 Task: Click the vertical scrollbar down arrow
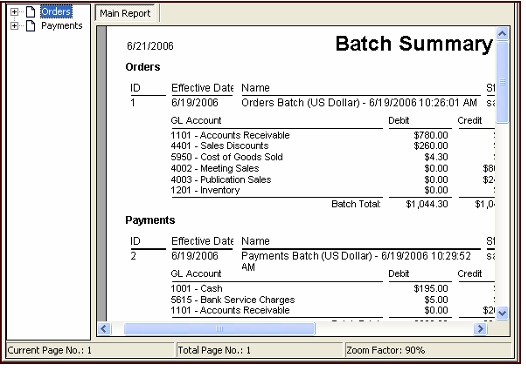(x=502, y=313)
